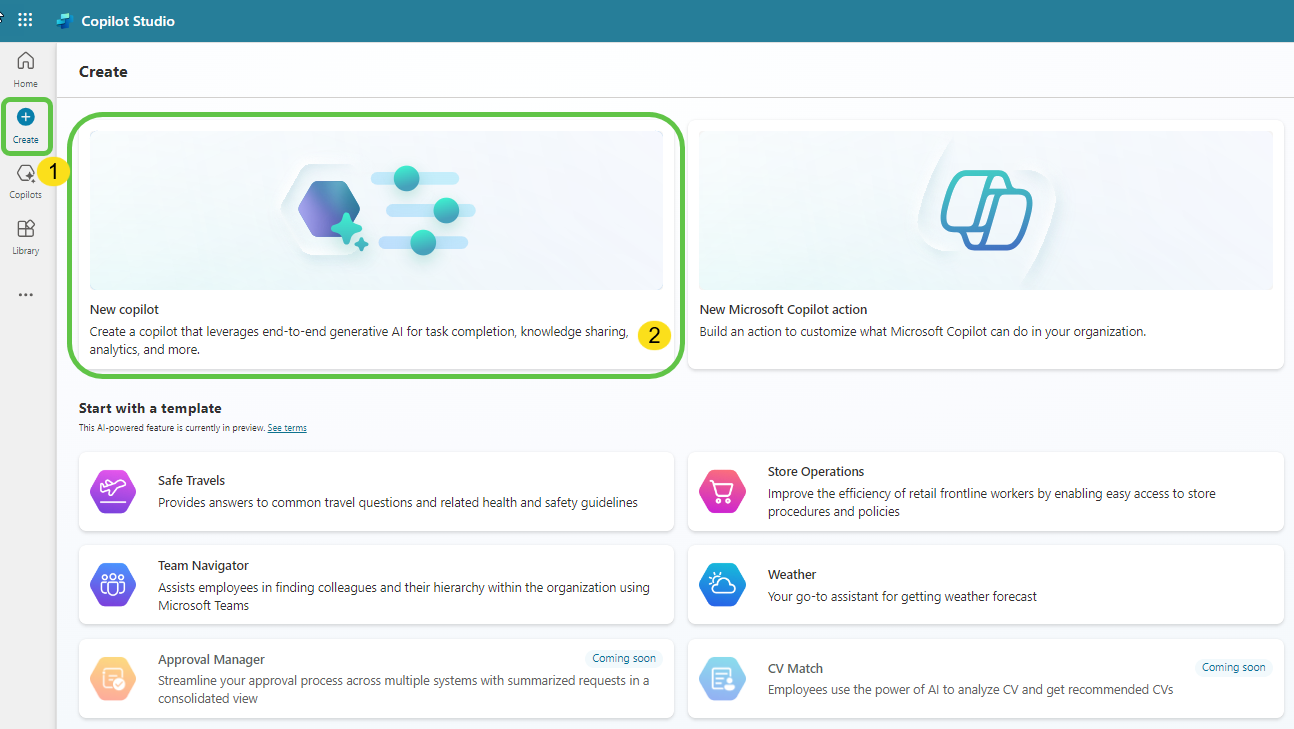
Task: Expand more sidebar options with the ellipsis
Action: [25, 293]
